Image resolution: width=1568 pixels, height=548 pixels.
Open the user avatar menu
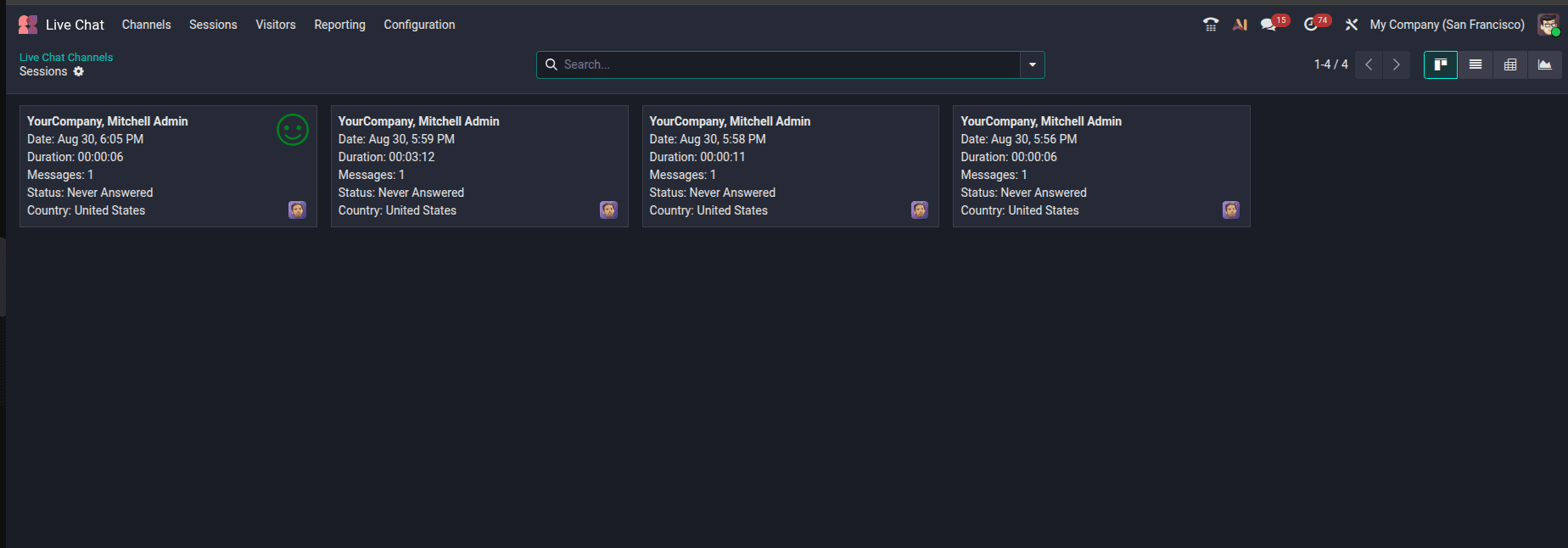[x=1548, y=25]
